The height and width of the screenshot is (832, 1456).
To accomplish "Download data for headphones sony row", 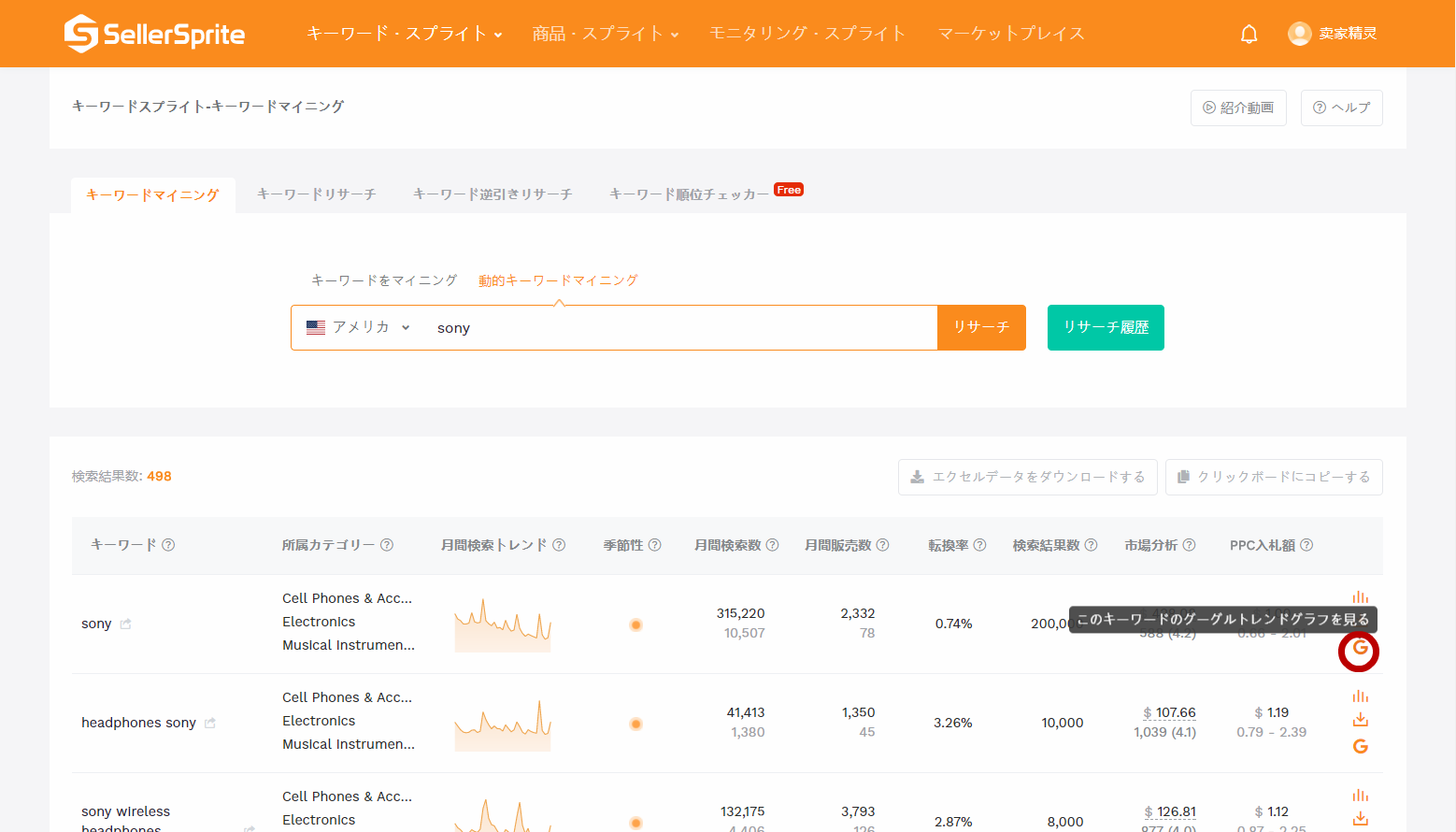I will point(1360,720).
